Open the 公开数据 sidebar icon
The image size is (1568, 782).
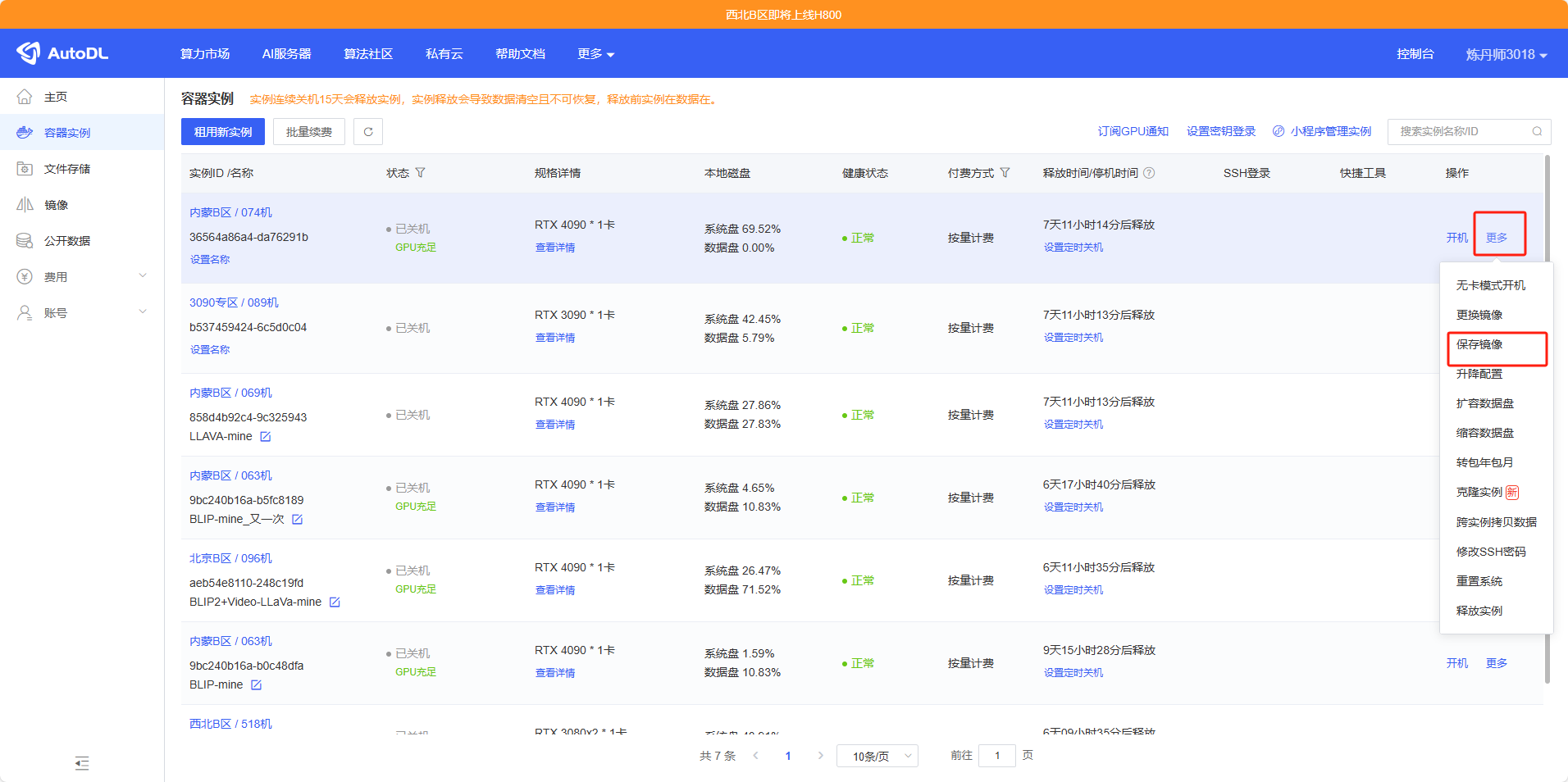(25, 241)
